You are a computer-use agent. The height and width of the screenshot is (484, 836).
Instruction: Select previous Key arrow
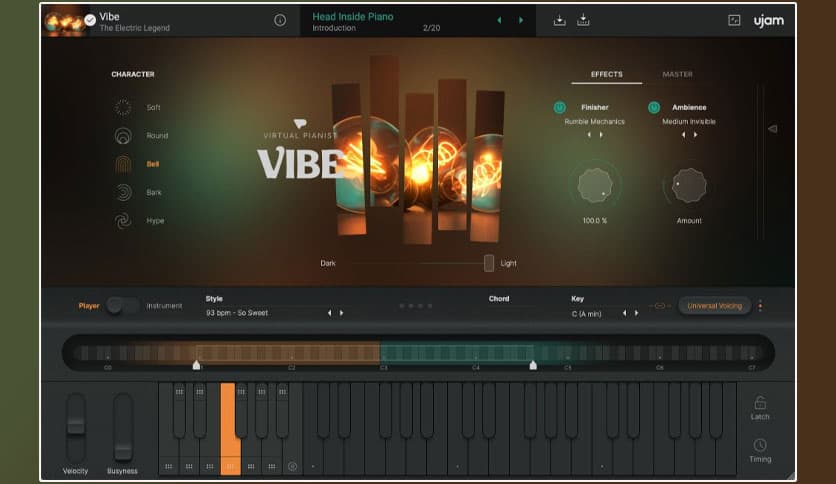pos(624,313)
